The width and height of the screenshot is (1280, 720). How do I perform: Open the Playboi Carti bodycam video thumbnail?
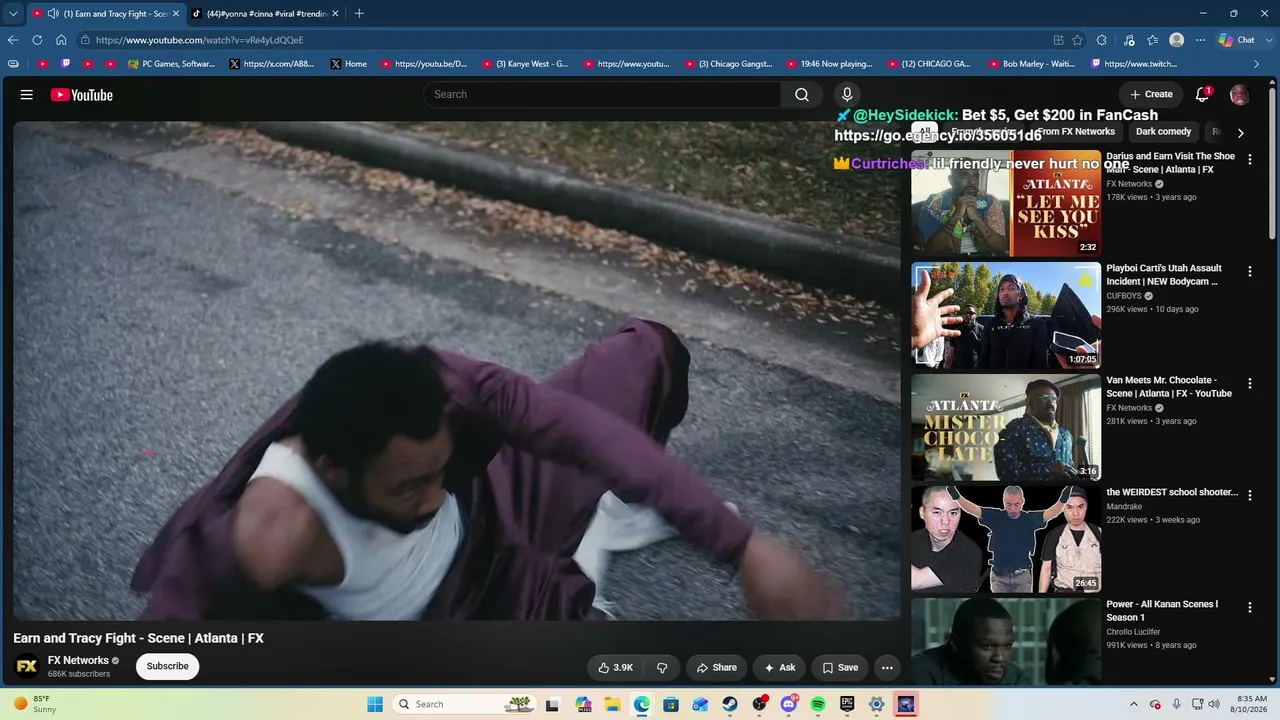pyautogui.click(x=1006, y=315)
